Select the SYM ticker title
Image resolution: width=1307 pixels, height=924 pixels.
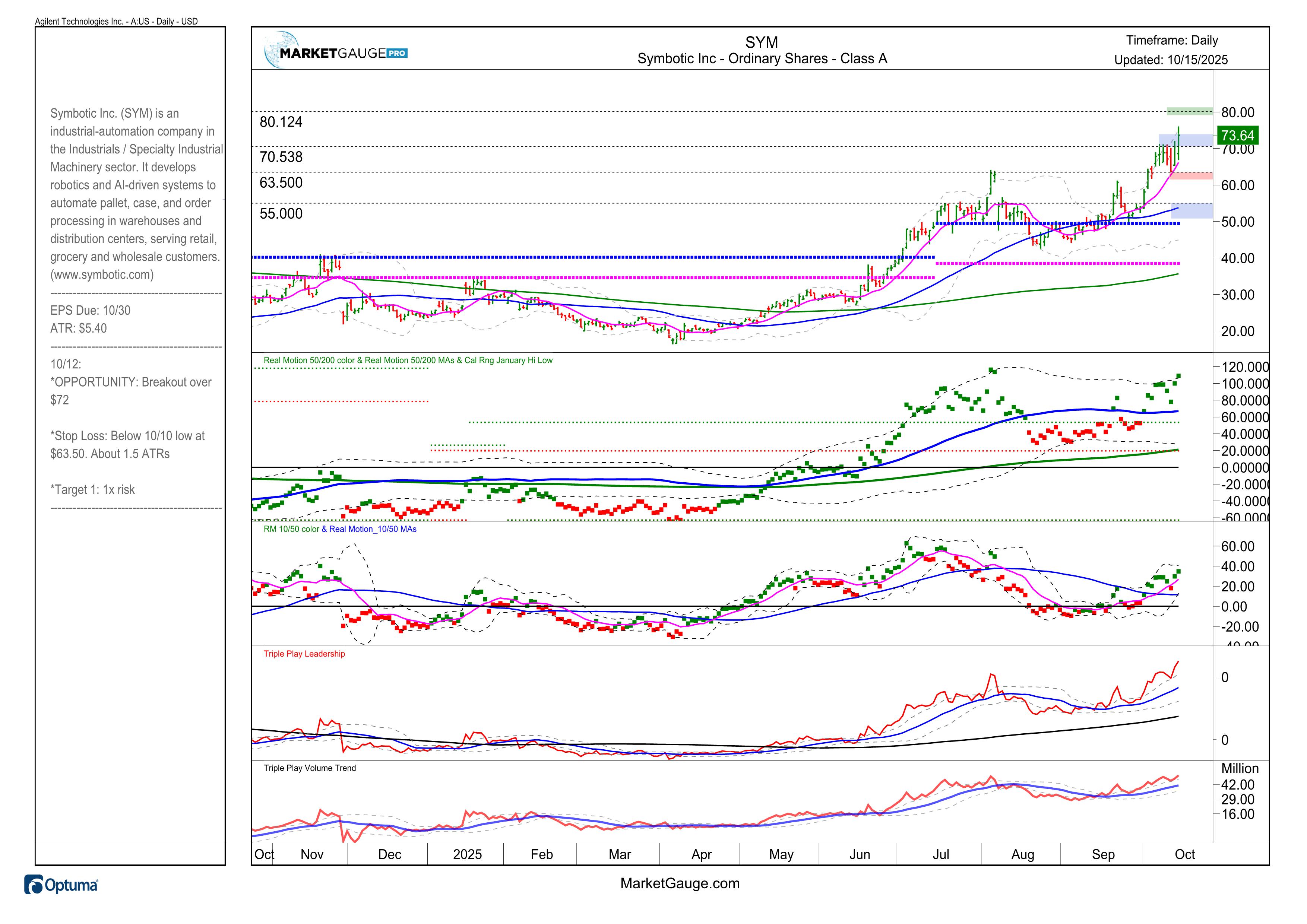tap(762, 42)
